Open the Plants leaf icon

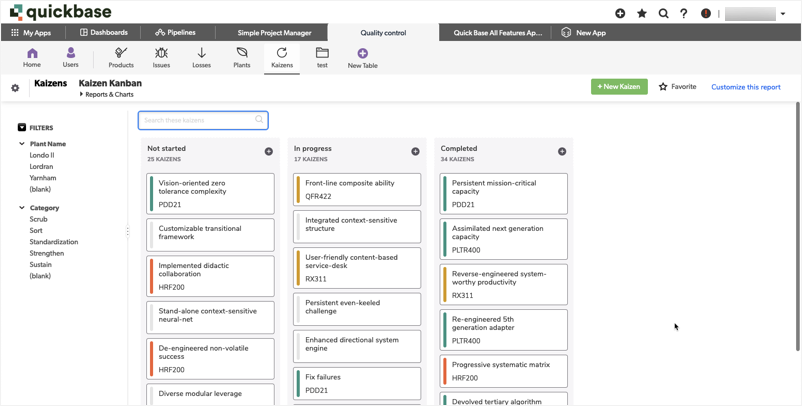click(242, 58)
